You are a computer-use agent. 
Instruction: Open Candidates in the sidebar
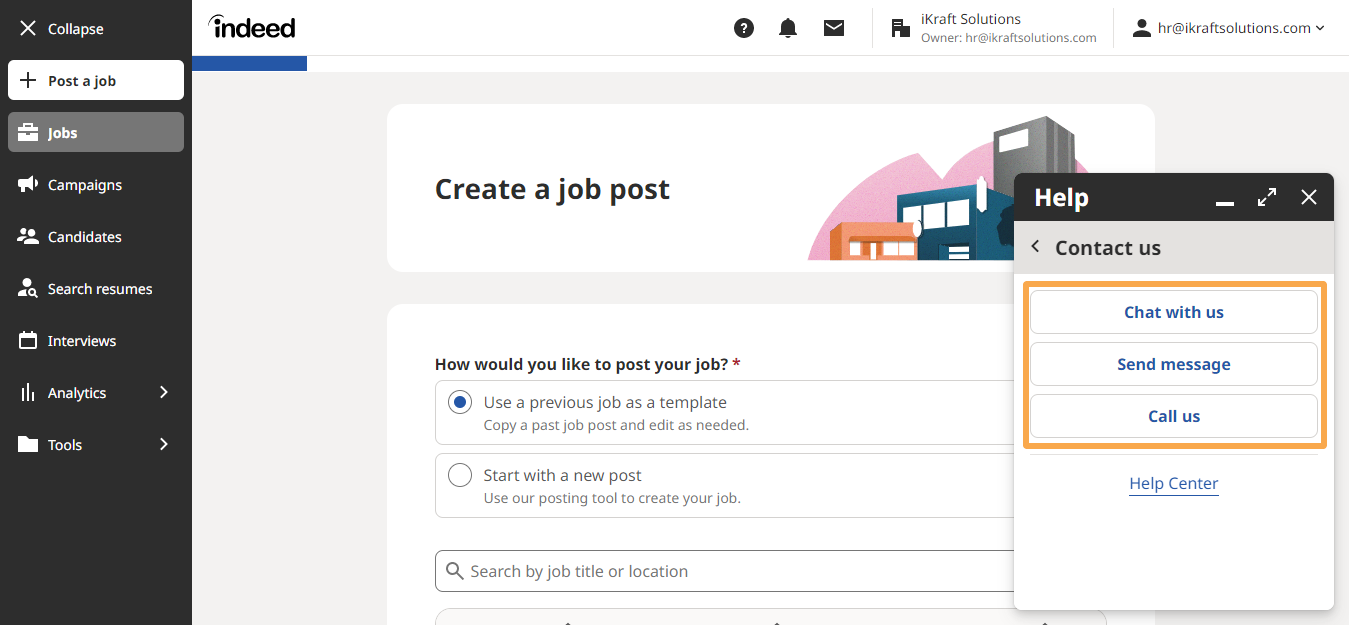(96, 236)
